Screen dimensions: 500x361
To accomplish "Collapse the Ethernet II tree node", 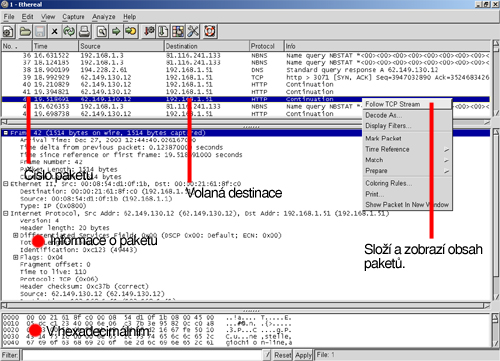I will click(6, 184).
